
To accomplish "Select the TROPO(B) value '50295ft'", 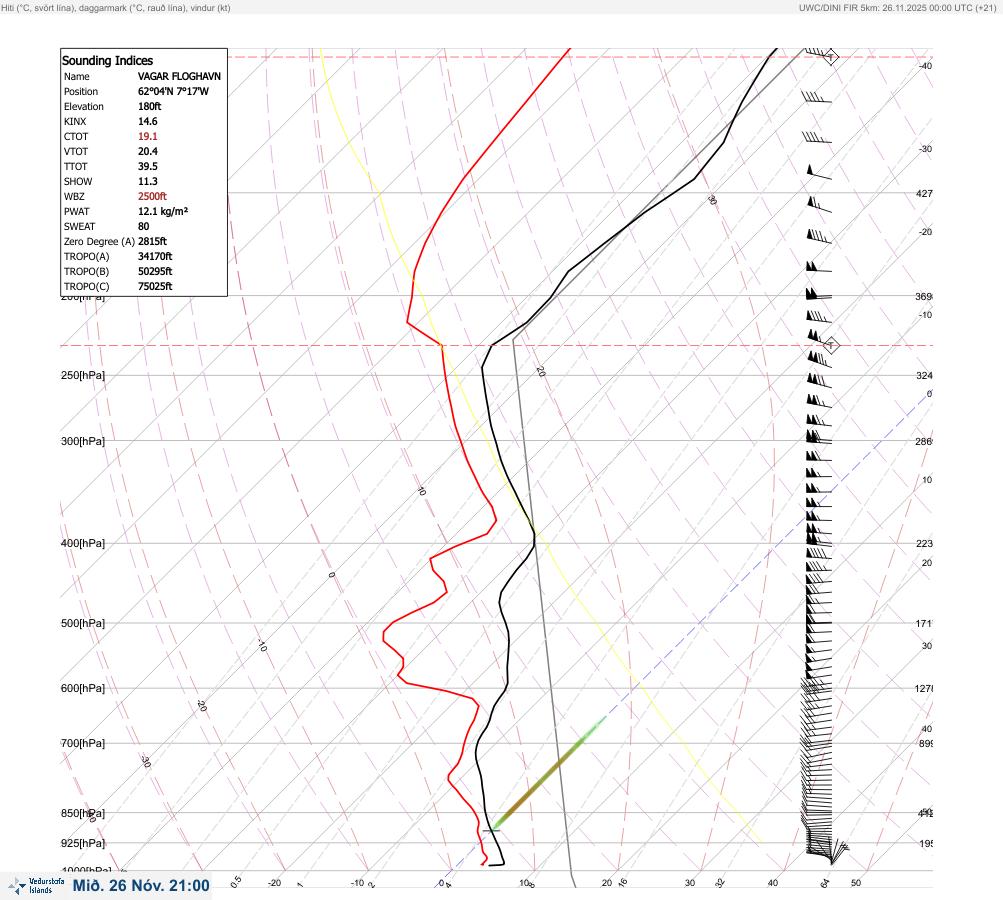I will point(155,271).
